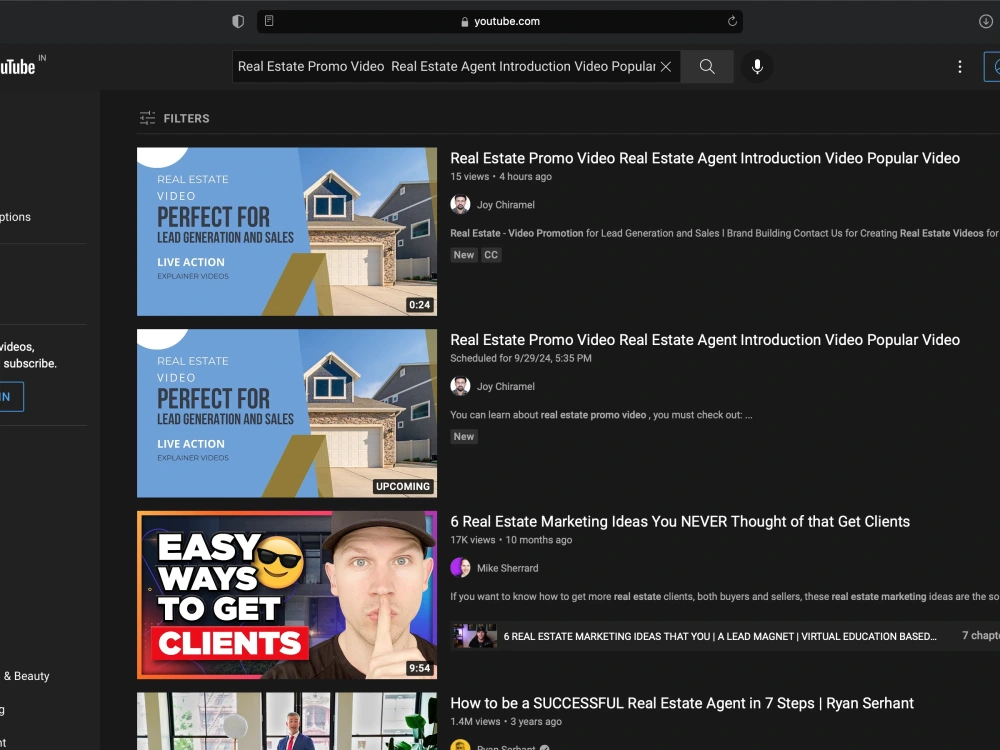Open the three-dot settings menu

pyautogui.click(x=959, y=66)
